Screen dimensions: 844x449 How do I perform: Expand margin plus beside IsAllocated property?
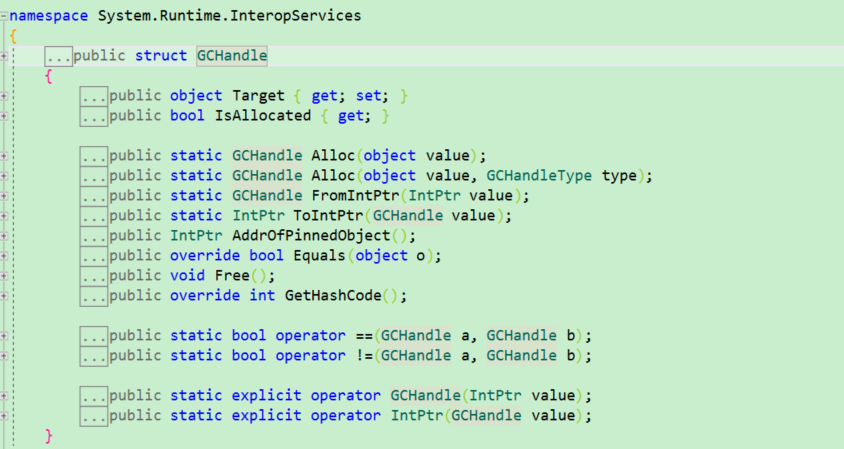tap(3, 116)
